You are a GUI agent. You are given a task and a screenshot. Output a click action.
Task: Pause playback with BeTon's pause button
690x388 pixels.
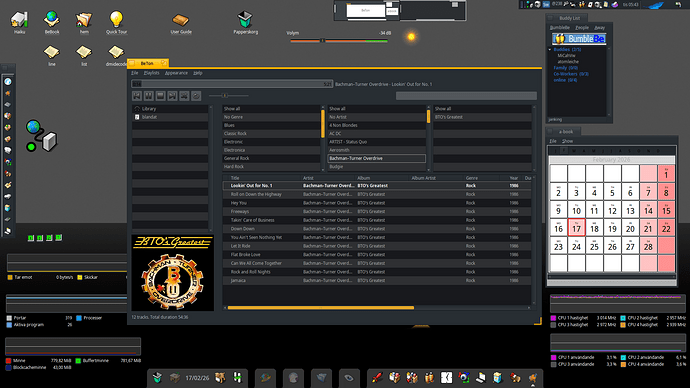click(149, 95)
